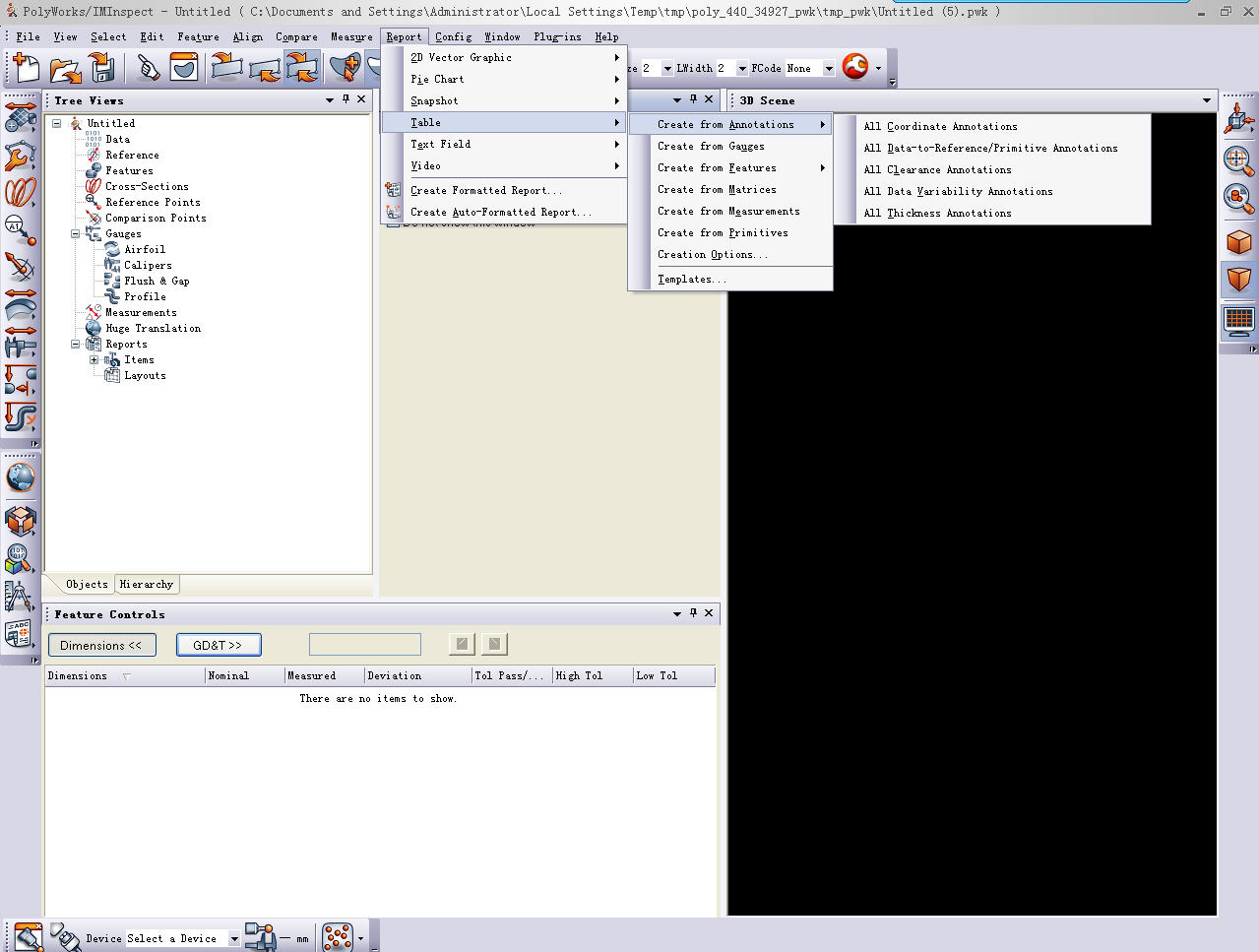Select Comparison Points tree item
This screenshot has width=1259, height=952.
(156, 218)
